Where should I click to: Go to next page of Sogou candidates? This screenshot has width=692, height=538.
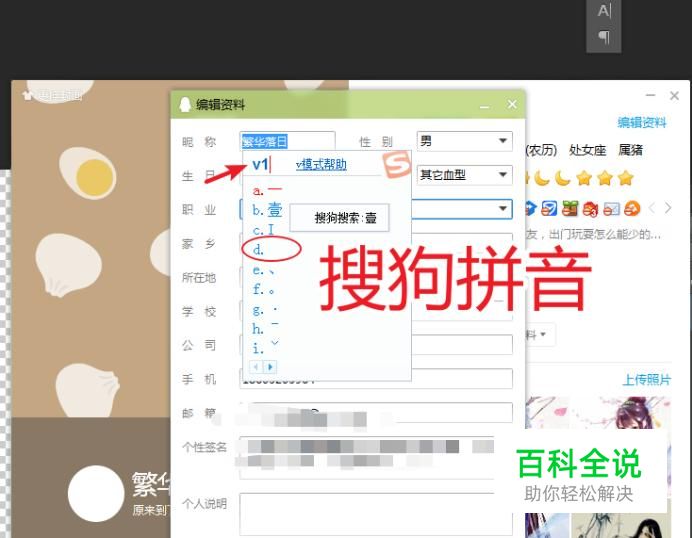click(x=270, y=367)
